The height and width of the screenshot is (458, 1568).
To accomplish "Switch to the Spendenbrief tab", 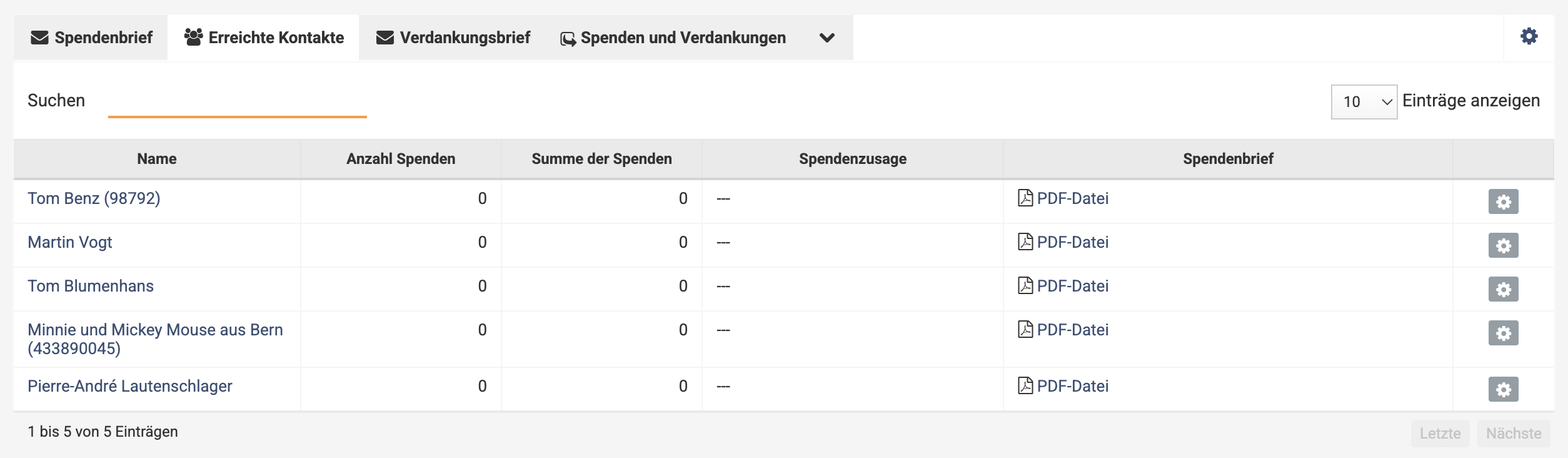I will pos(91,38).
